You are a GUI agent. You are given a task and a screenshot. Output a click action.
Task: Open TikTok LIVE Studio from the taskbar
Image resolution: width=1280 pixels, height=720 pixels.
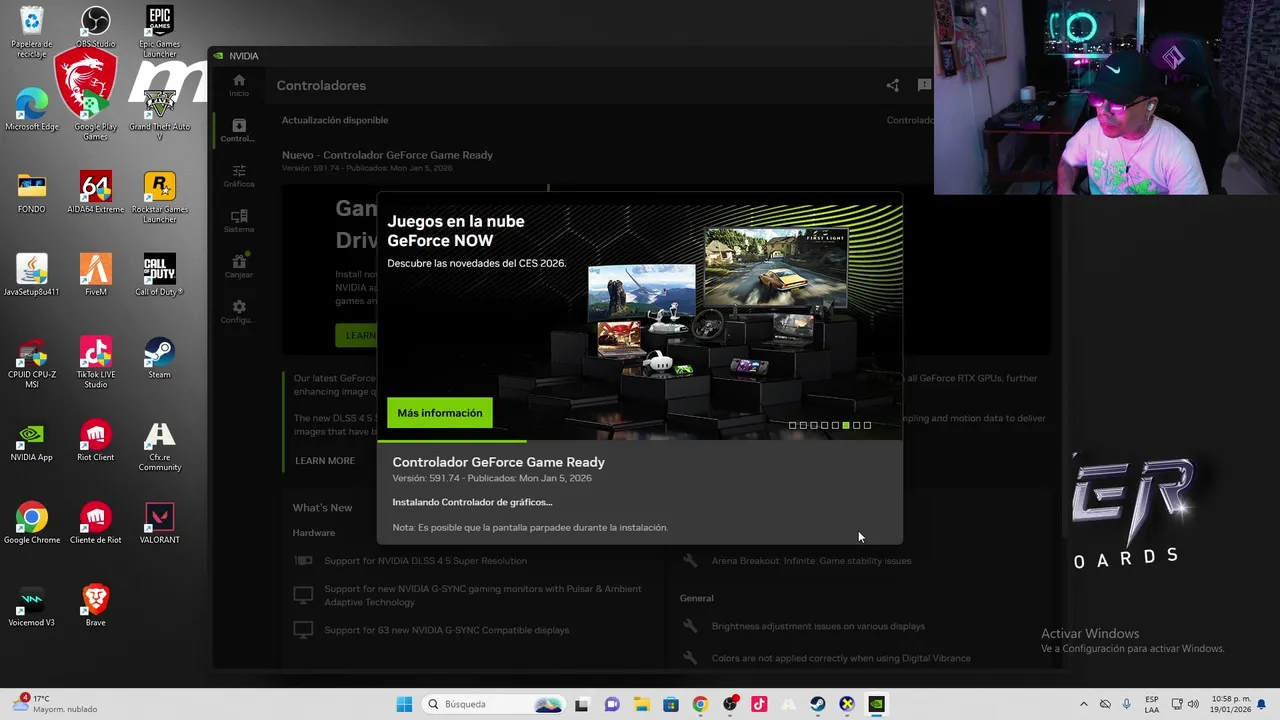759,704
